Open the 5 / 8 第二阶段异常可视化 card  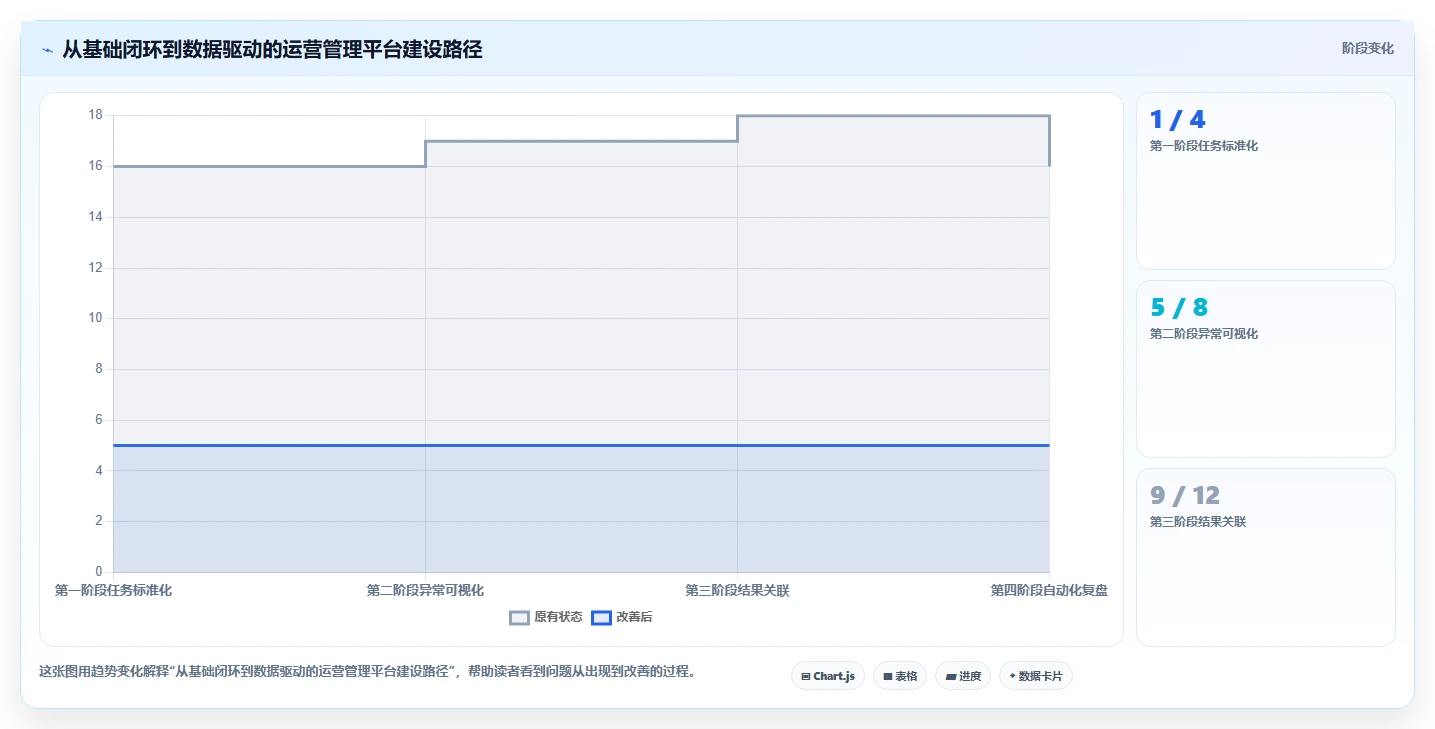1265,369
